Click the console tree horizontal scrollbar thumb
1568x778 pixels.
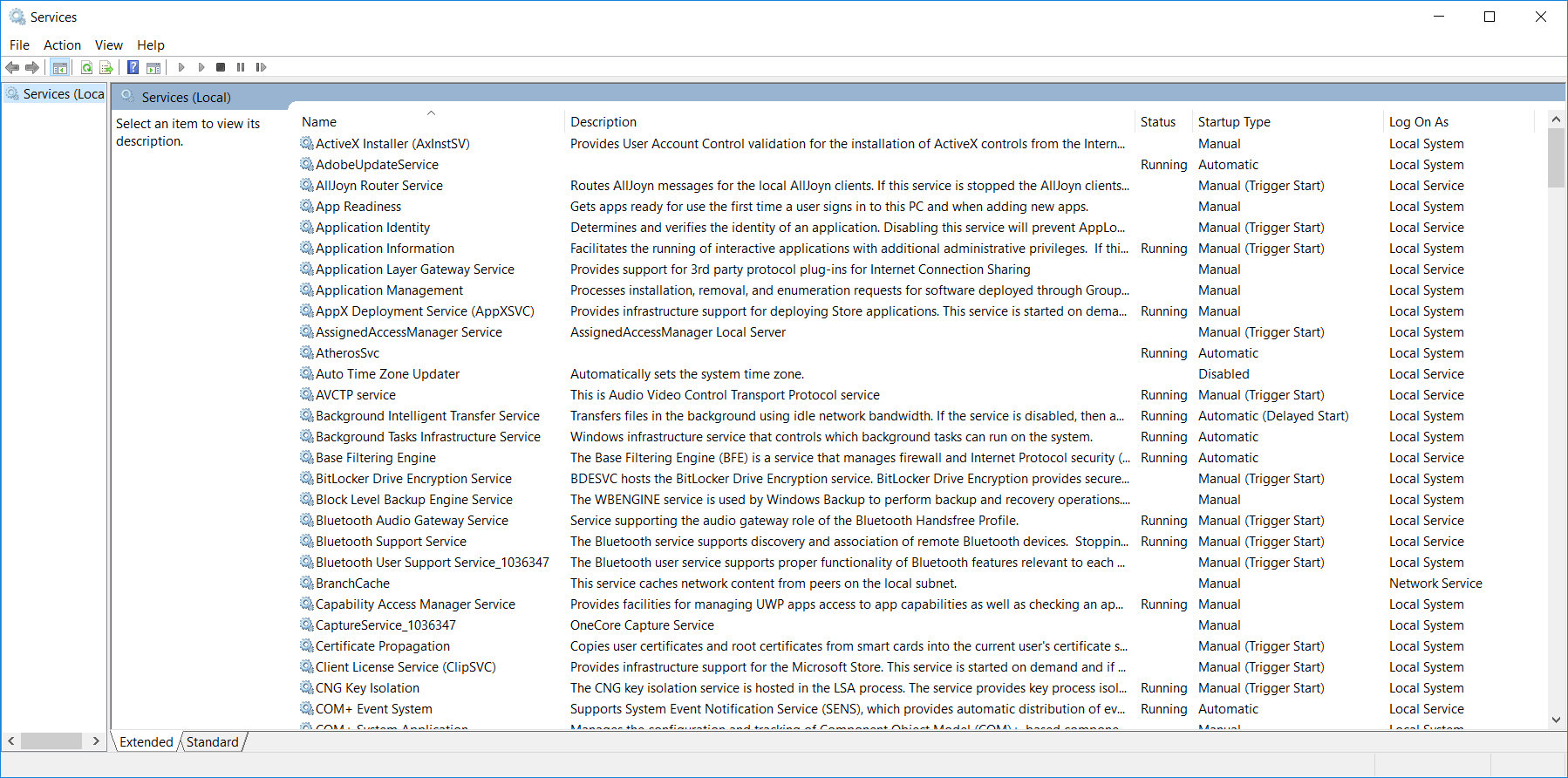(x=51, y=741)
